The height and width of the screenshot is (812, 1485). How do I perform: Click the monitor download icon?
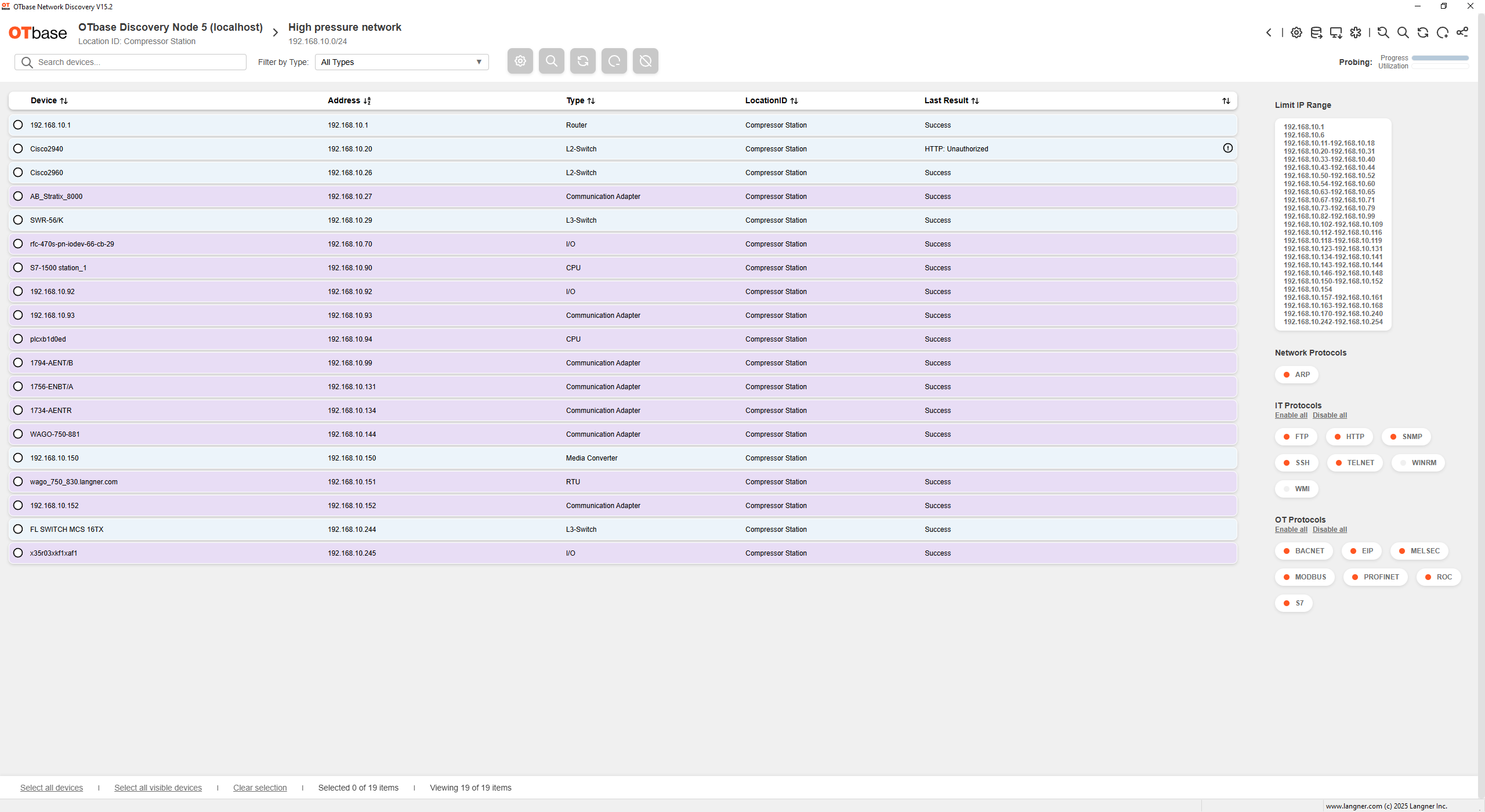[x=1336, y=32]
